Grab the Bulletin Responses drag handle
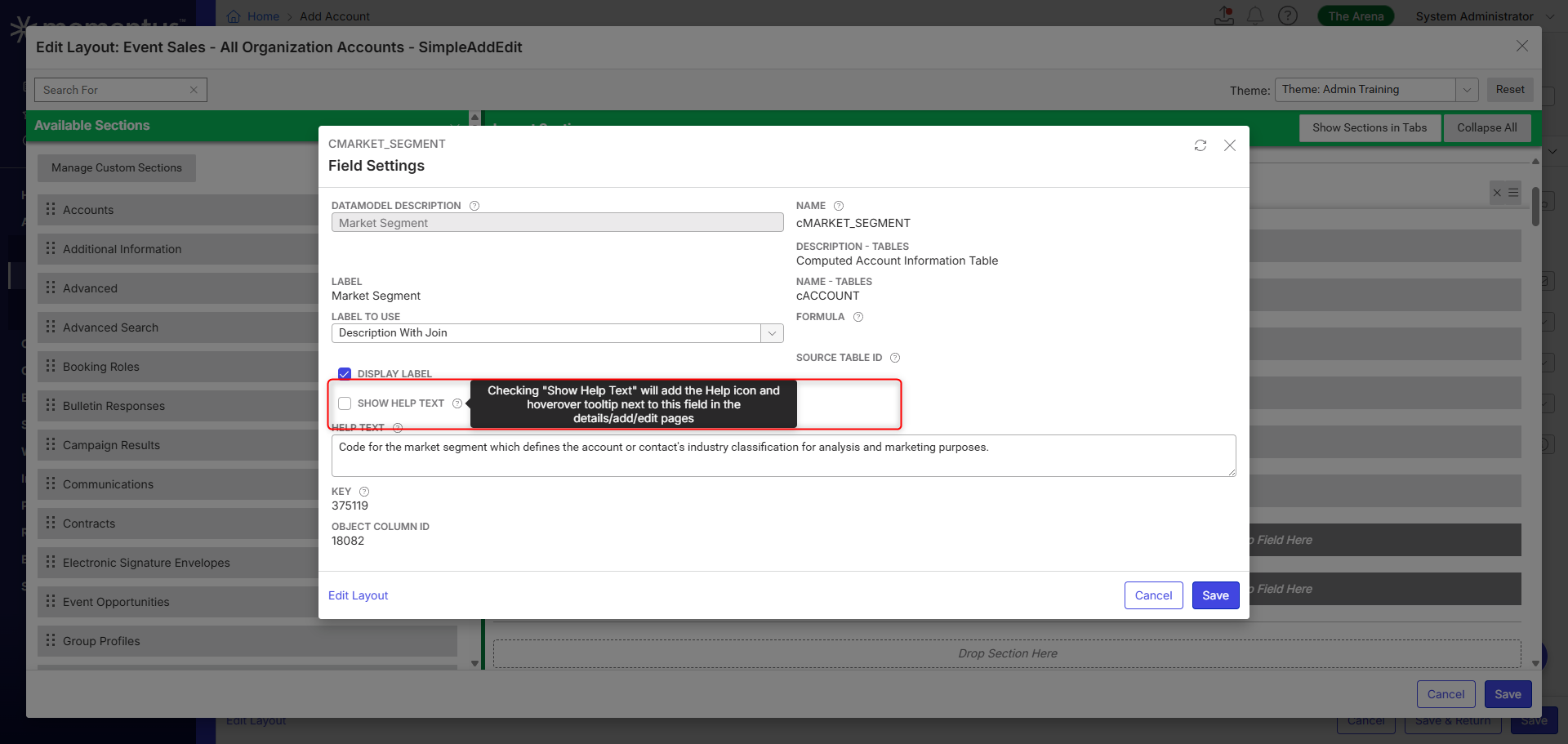The width and height of the screenshot is (1568, 744). (51, 405)
